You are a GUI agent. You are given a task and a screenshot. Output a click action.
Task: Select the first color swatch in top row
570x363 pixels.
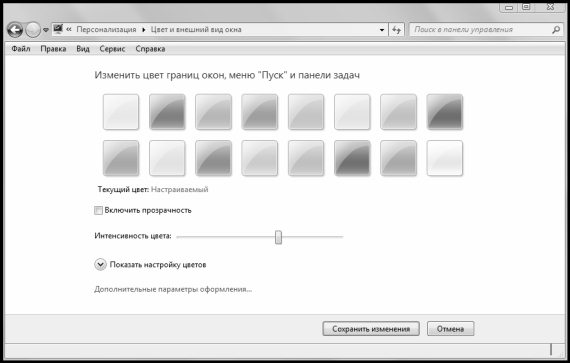pos(121,112)
